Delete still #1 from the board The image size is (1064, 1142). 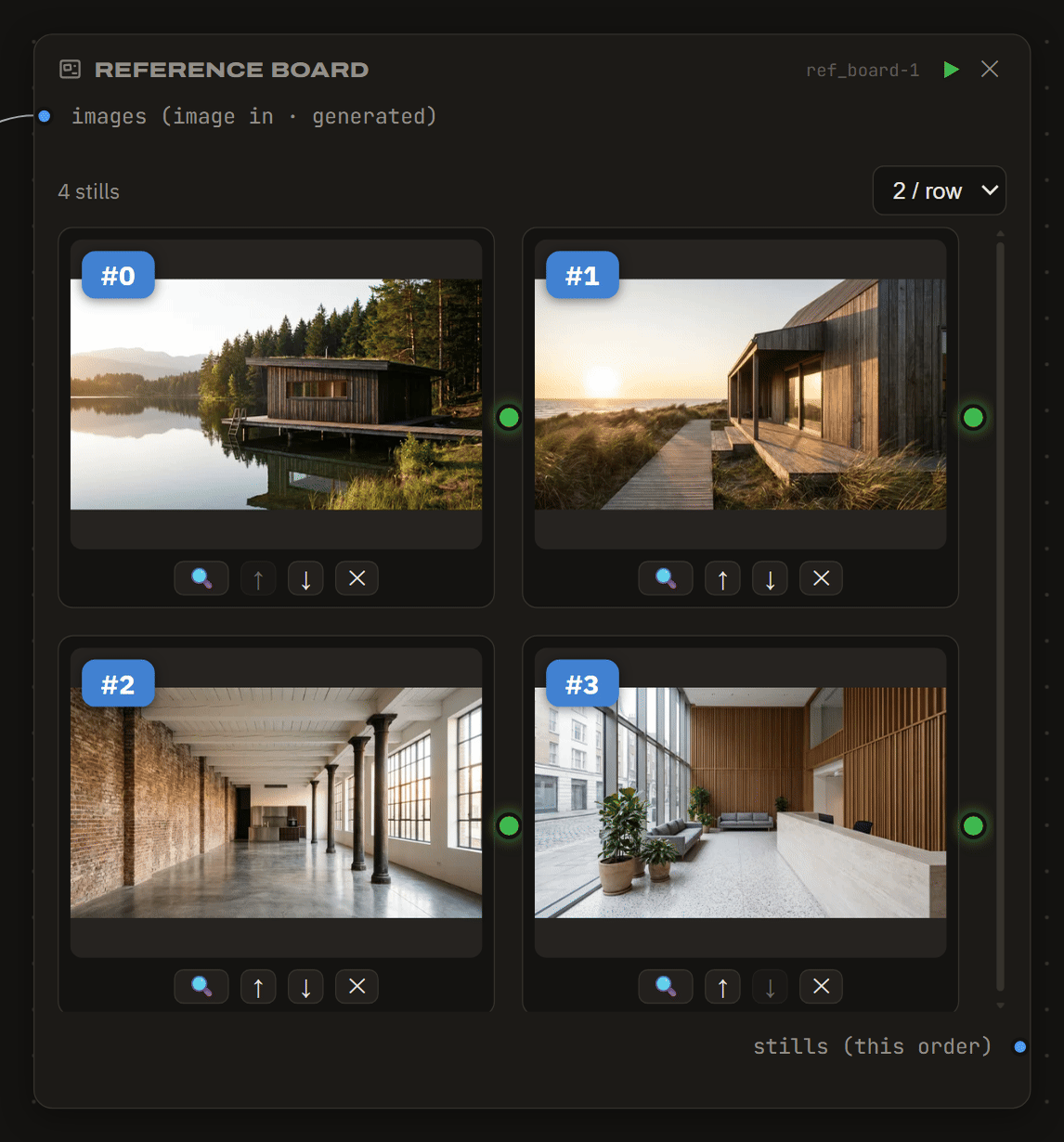pos(821,578)
